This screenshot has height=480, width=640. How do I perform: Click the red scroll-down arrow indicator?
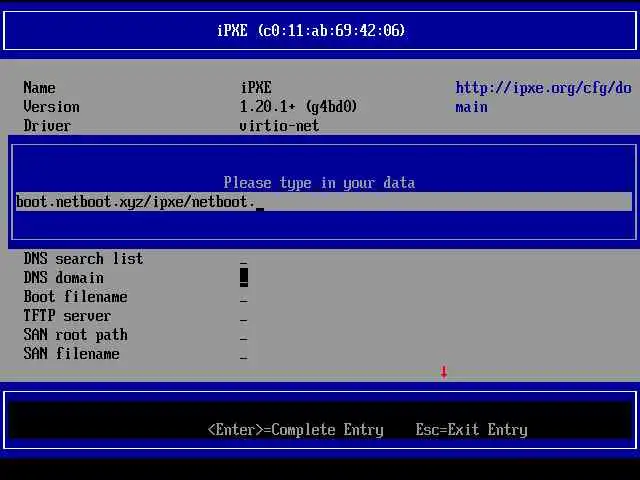(444, 372)
